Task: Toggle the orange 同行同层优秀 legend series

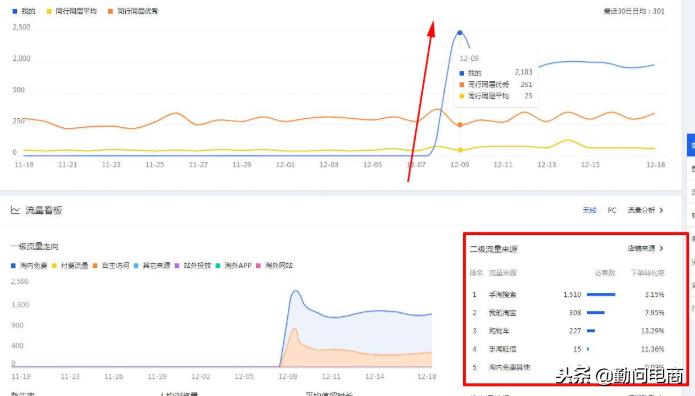Action: 133,11
